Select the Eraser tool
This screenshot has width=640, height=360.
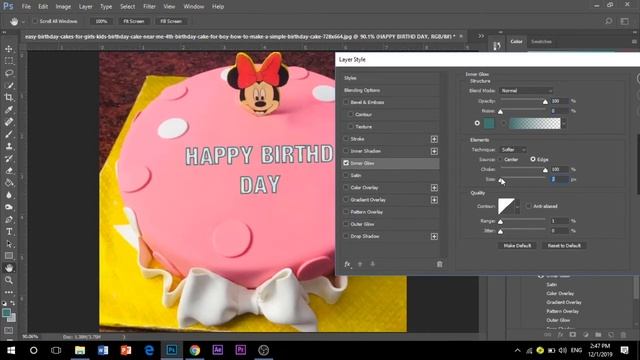tap(9, 171)
